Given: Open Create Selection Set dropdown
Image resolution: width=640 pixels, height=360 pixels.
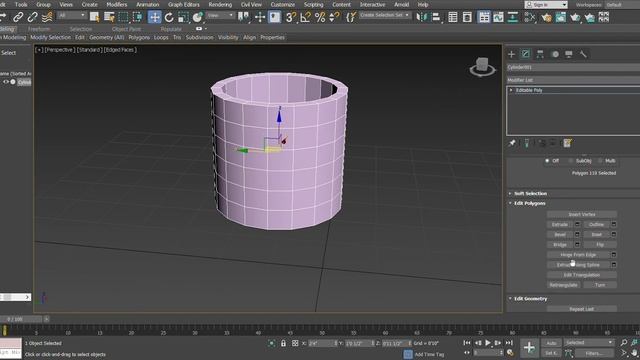Looking at the screenshot, I should [x=384, y=16].
